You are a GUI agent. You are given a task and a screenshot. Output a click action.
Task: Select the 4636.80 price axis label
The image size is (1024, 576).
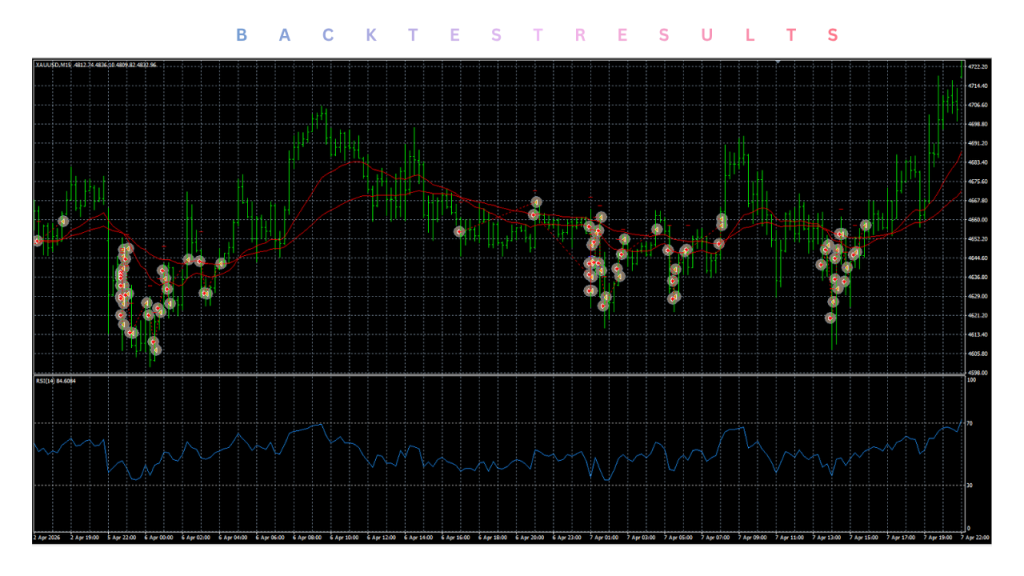tap(978, 277)
